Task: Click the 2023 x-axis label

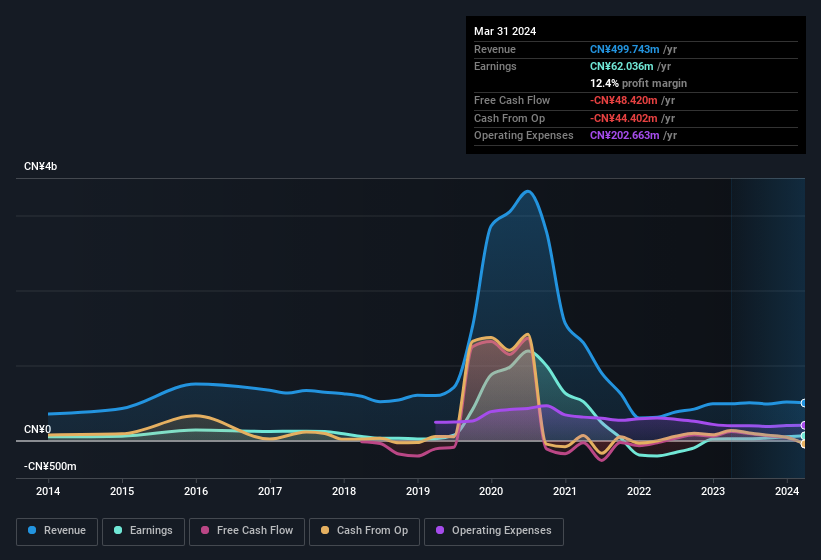Action: 713,491
